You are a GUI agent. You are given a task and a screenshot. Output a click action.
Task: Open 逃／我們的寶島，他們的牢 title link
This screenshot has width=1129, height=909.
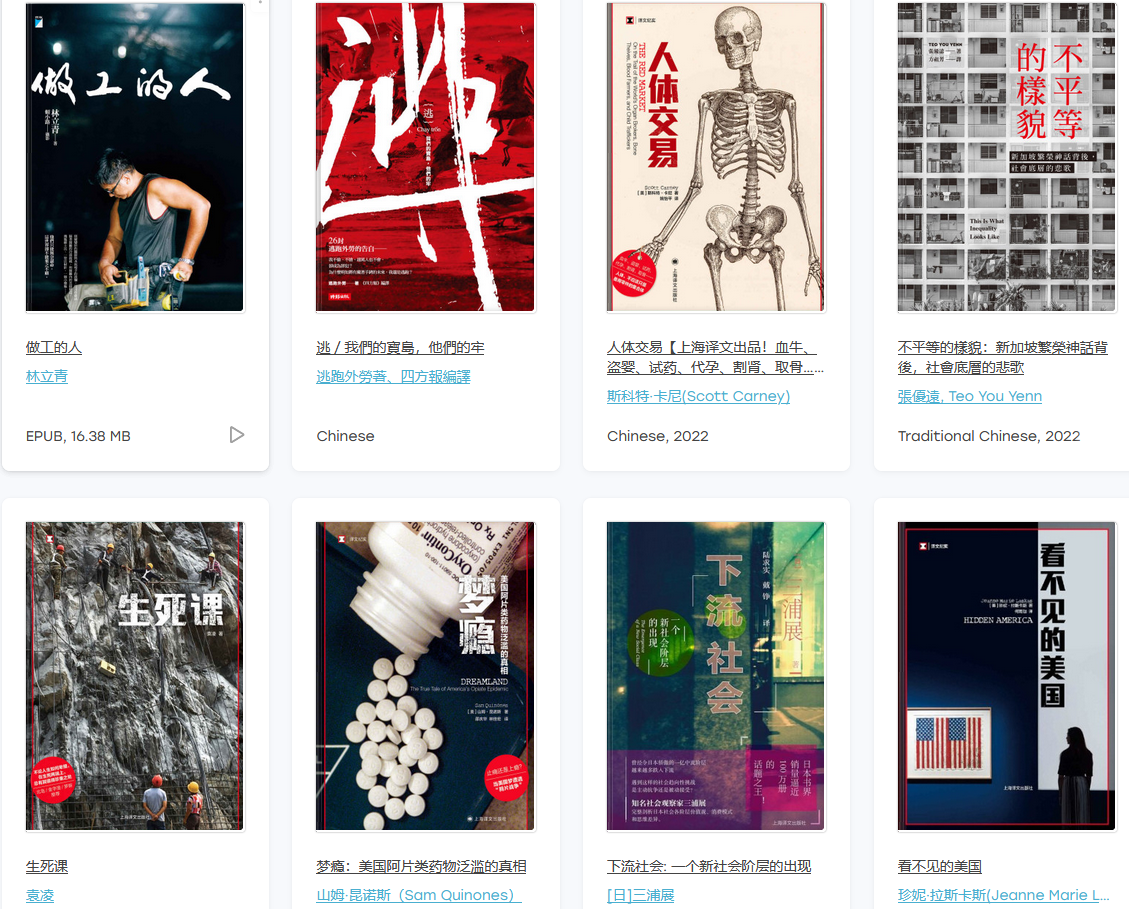pos(400,348)
